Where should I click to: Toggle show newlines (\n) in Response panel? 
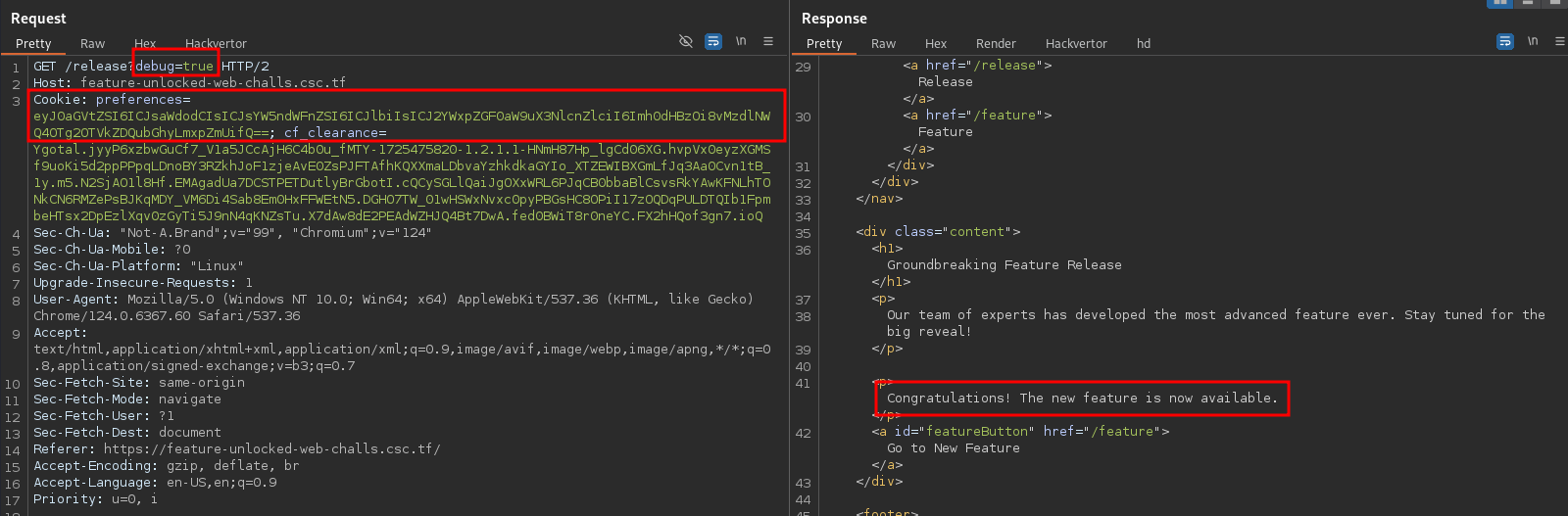tap(1533, 41)
